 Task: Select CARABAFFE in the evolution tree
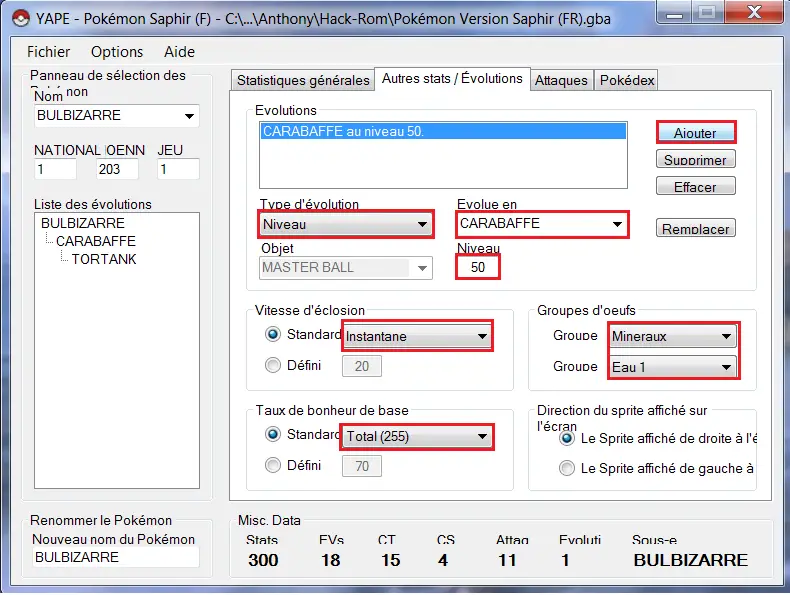(x=96, y=241)
